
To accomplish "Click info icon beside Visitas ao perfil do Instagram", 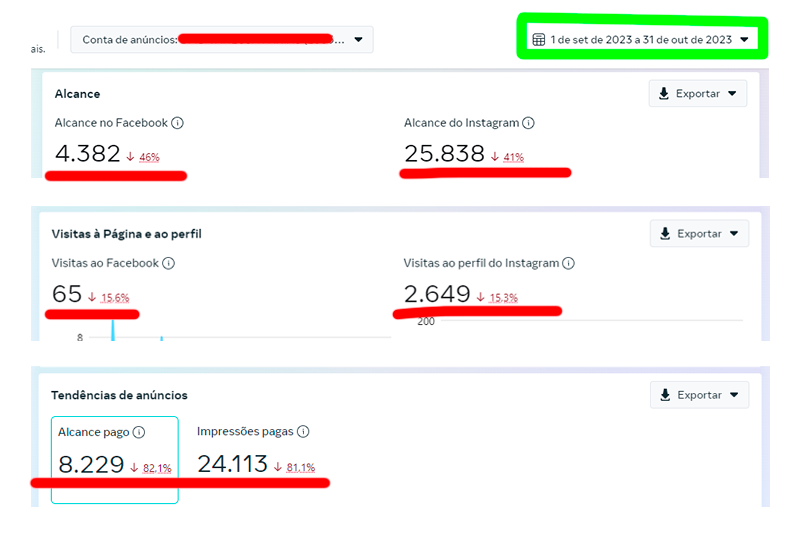I will pyautogui.click(x=568, y=263).
